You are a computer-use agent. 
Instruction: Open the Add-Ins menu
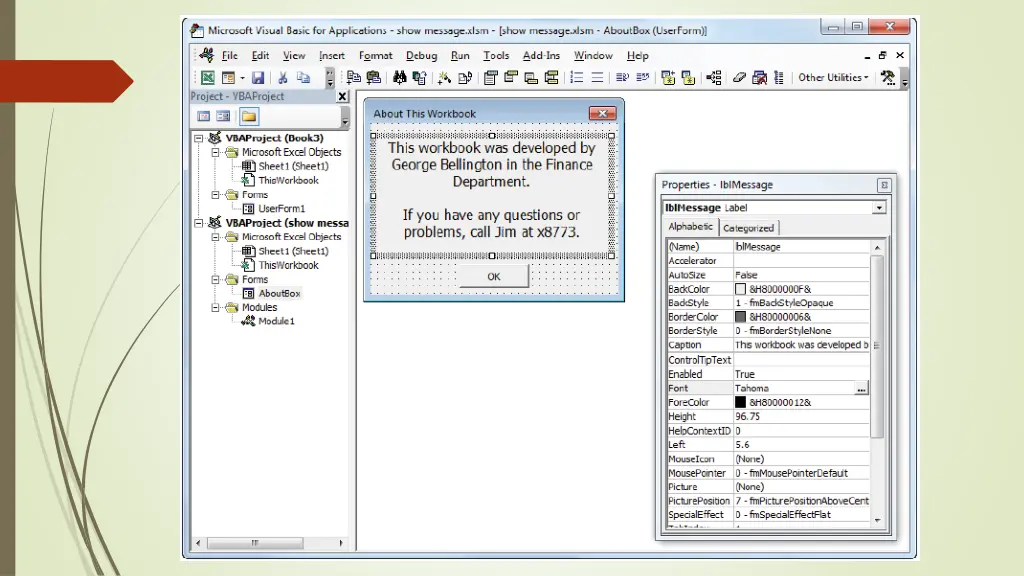coord(541,56)
